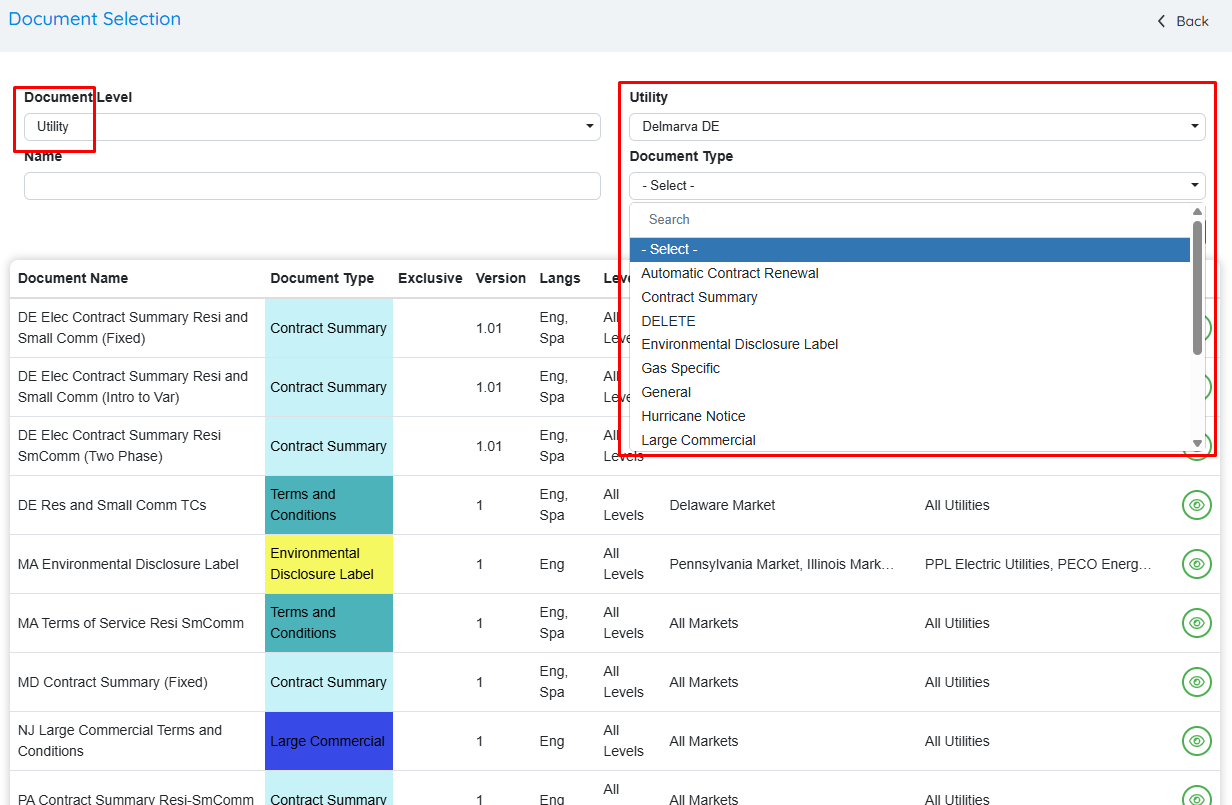This screenshot has height=805, width=1232.
Task: View the DE Res and Small Comm TCs document
Action: 1196,505
